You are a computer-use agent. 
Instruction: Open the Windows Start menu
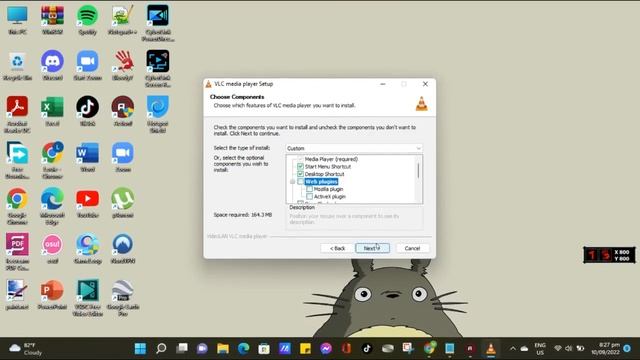[140, 349]
